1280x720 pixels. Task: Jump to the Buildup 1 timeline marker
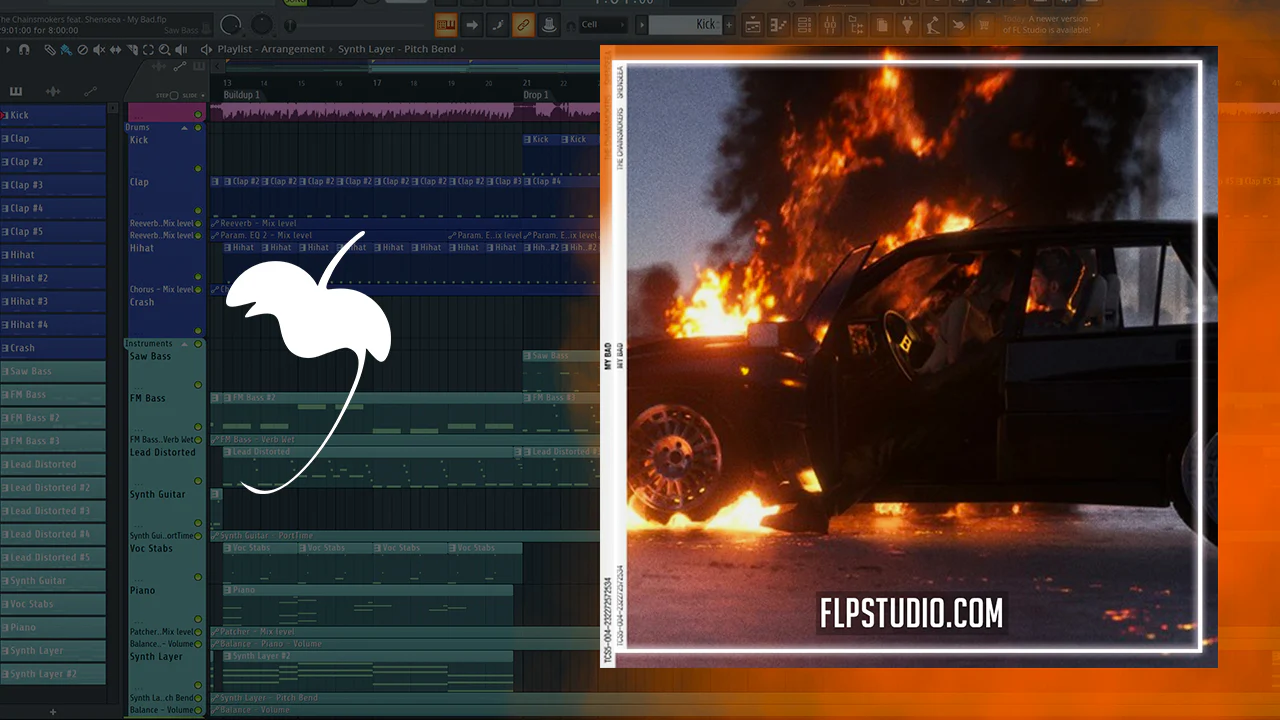coord(241,95)
